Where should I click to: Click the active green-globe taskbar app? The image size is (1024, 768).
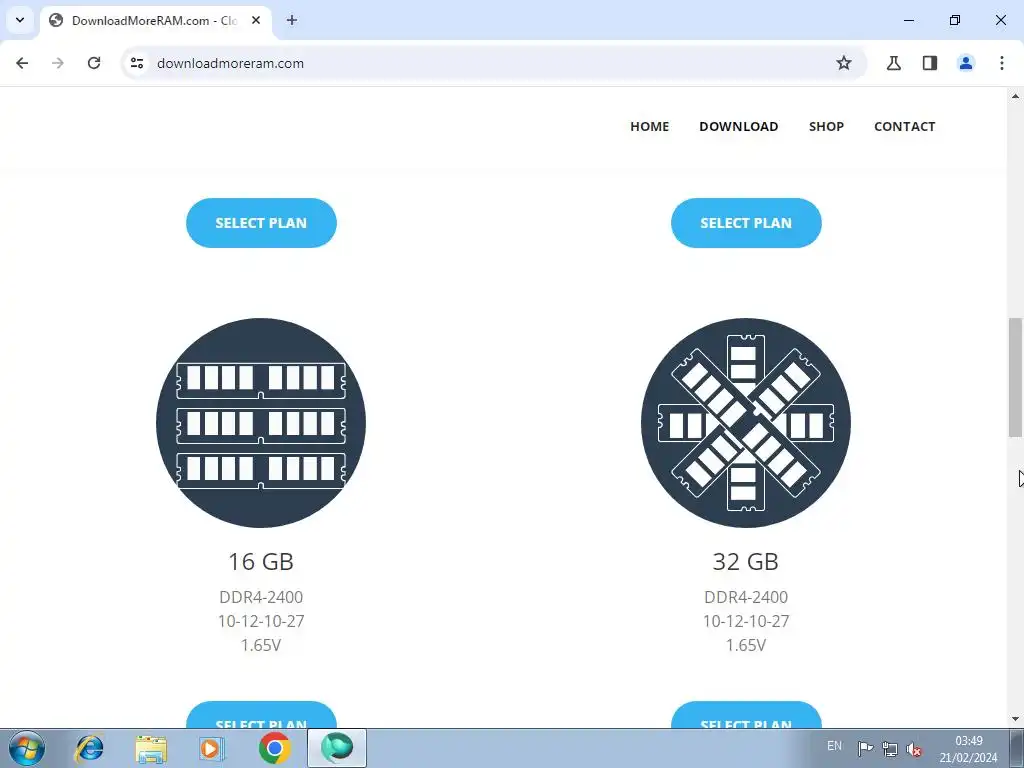pos(337,748)
